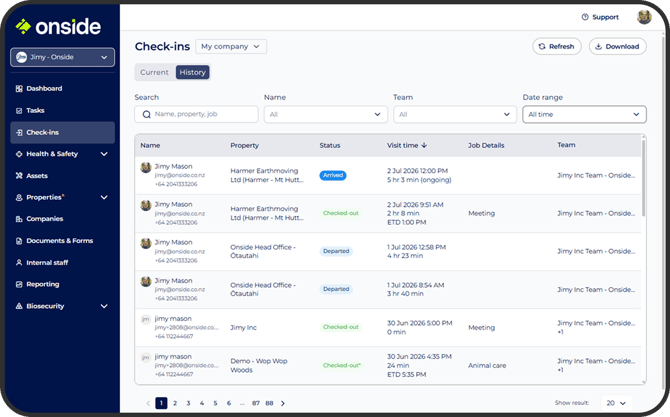
Task: Click the Onside logo
Action: 58,26
